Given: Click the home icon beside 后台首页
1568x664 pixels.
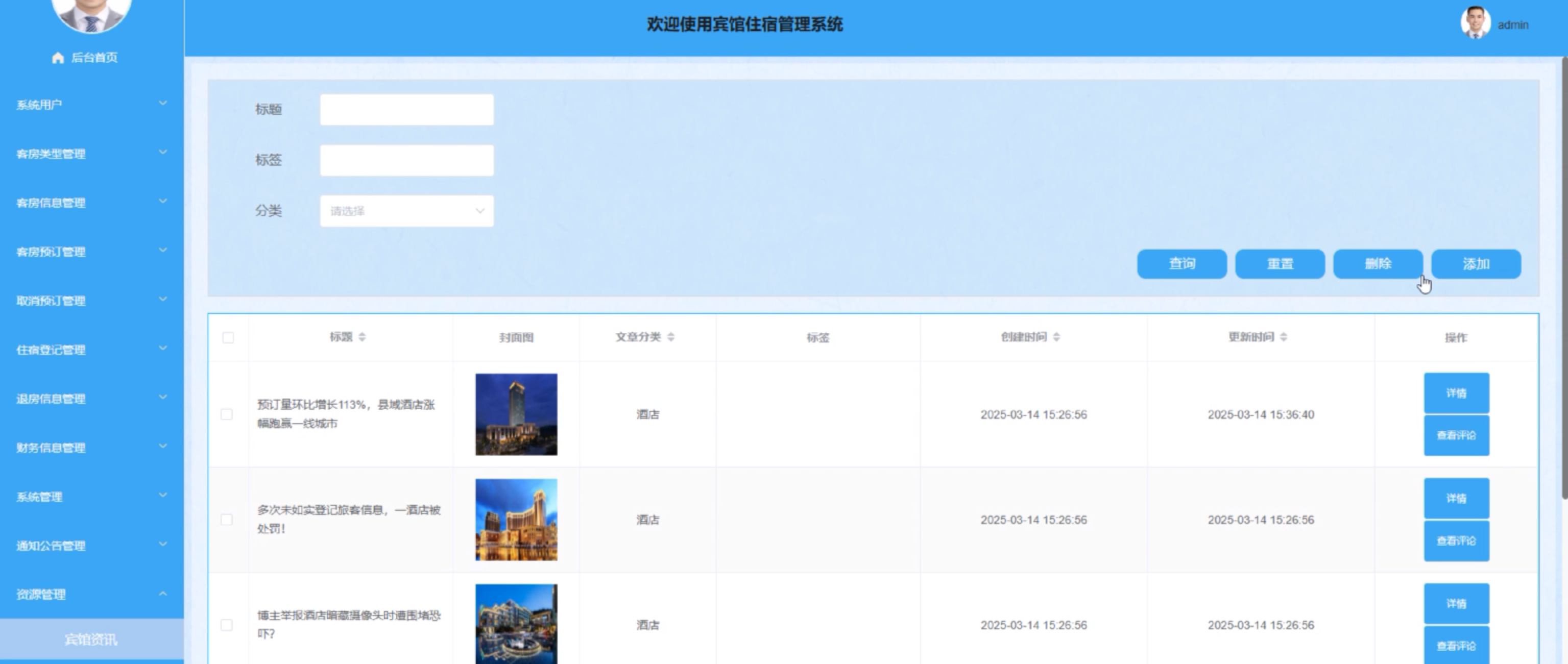Looking at the screenshot, I should [58, 58].
